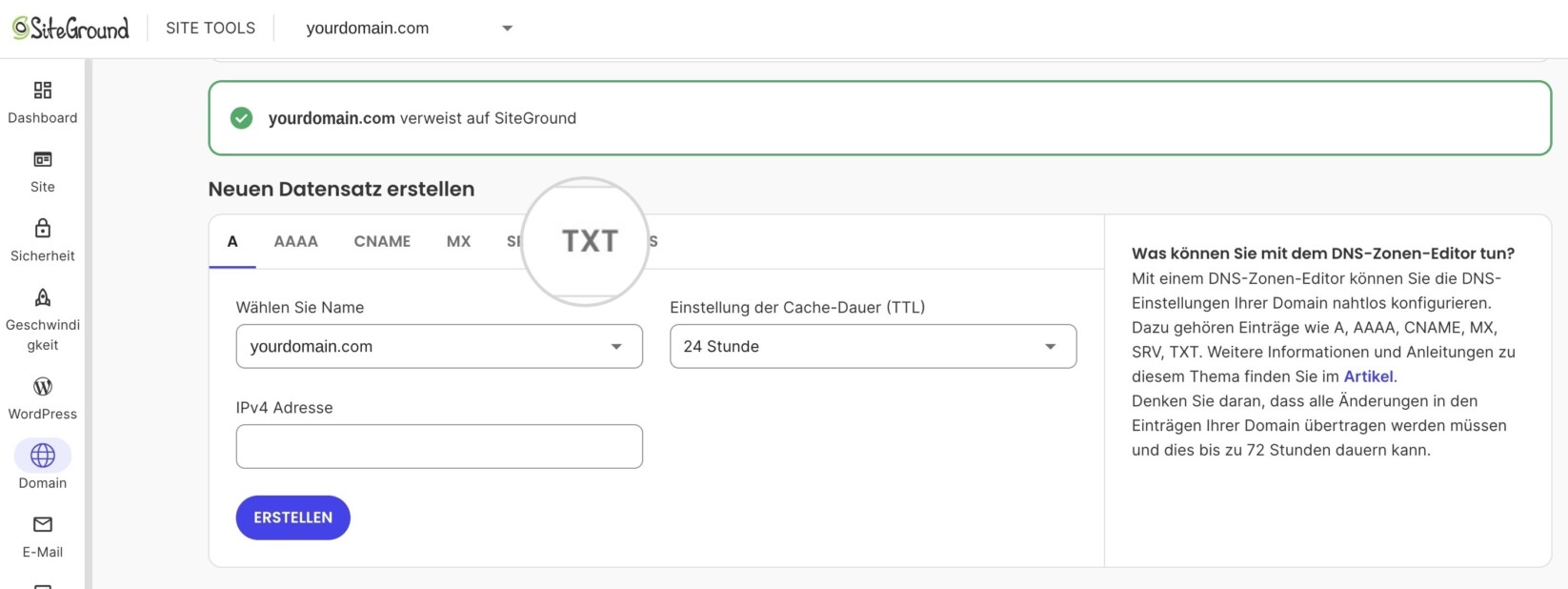Open the Site sidebar icon
This screenshot has width=1568, height=589.
[x=43, y=159]
